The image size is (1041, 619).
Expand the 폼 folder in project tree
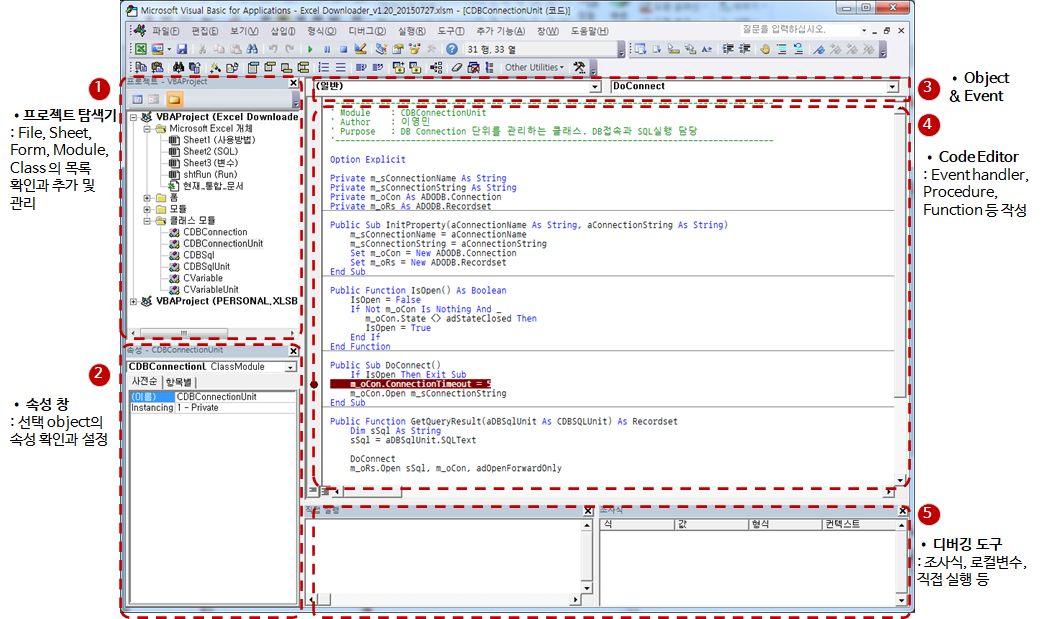pos(147,198)
